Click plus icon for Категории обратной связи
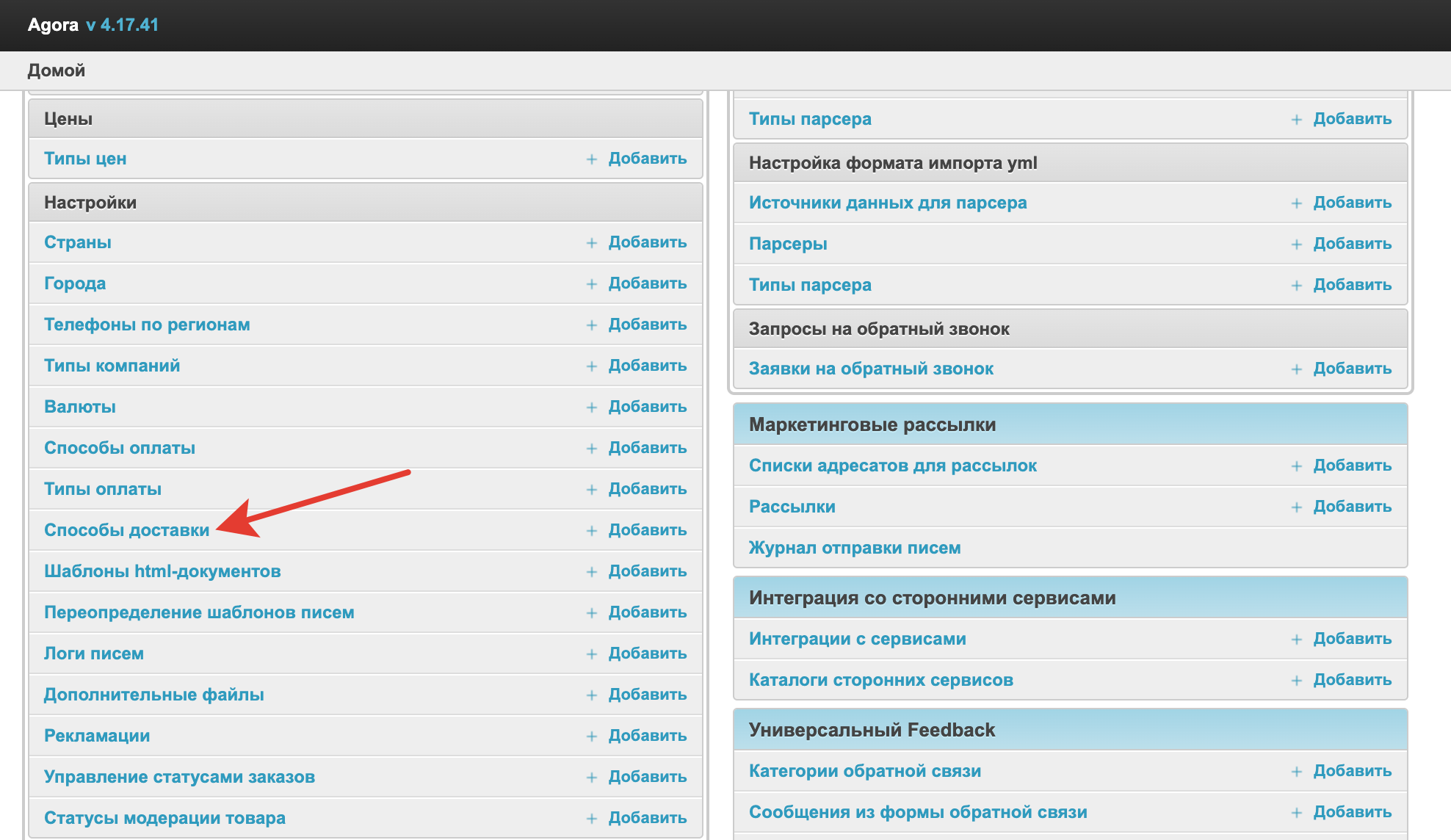This screenshot has width=1451, height=840. click(1297, 772)
